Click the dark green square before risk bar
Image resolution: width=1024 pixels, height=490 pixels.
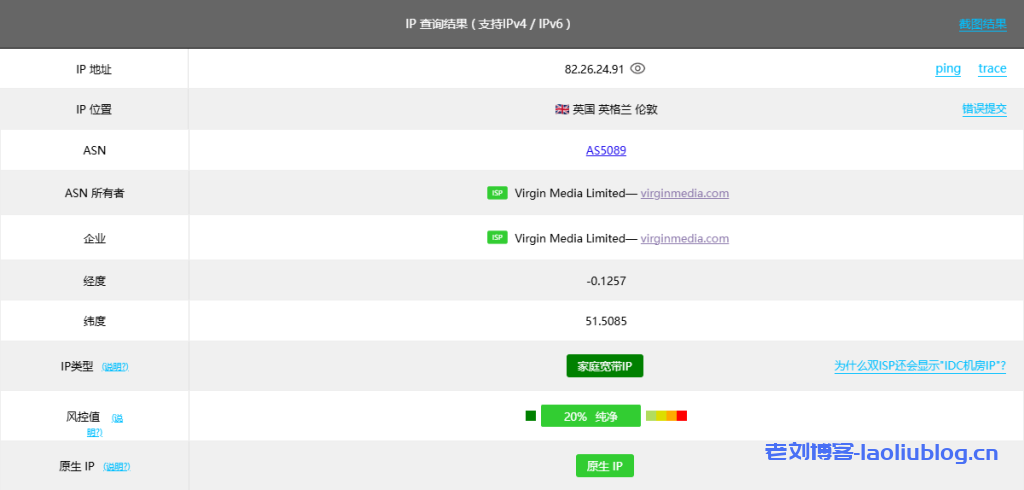click(x=531, y=416)
